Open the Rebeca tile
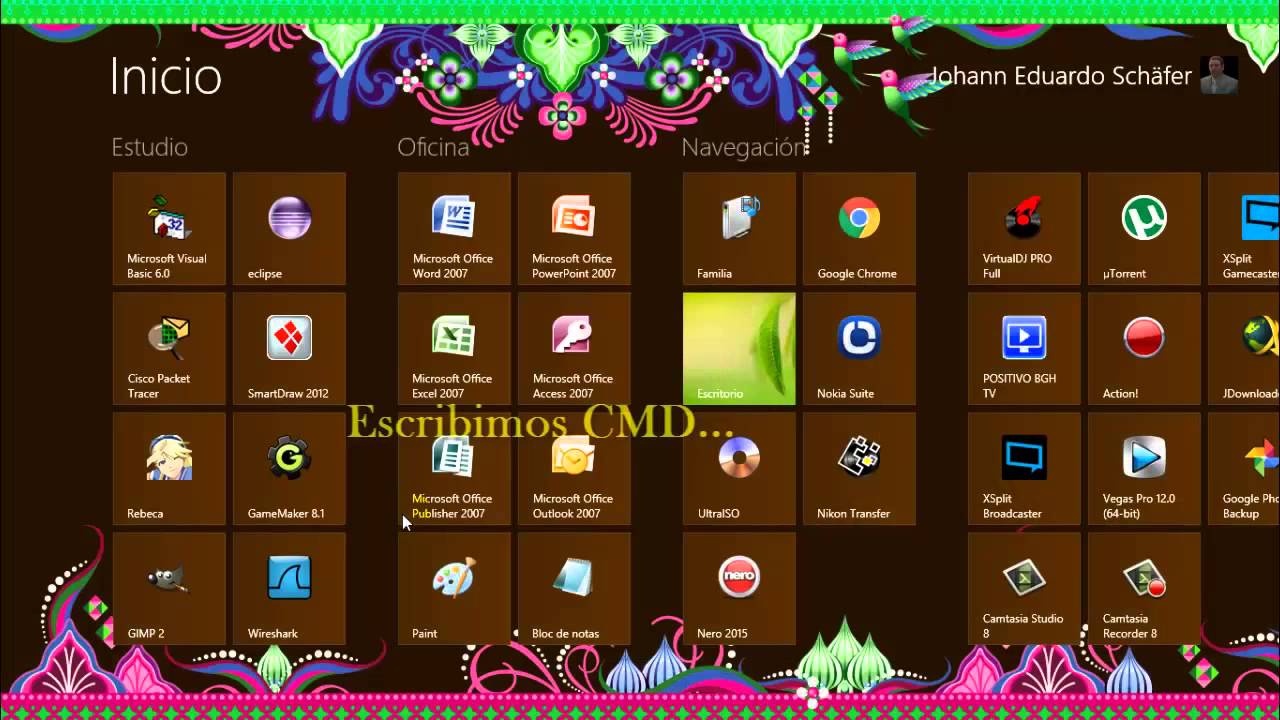 (169, 469)
